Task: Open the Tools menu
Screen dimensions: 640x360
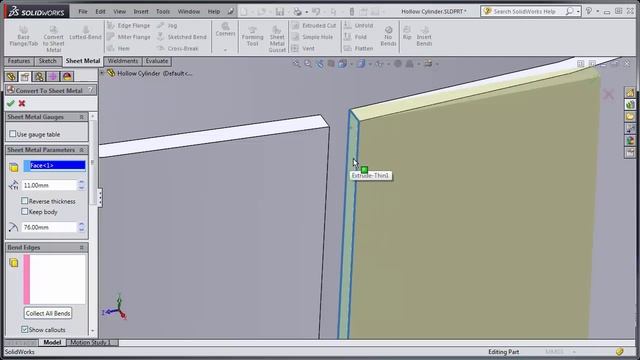Action: pyautogui.click(x=163, y=11)
